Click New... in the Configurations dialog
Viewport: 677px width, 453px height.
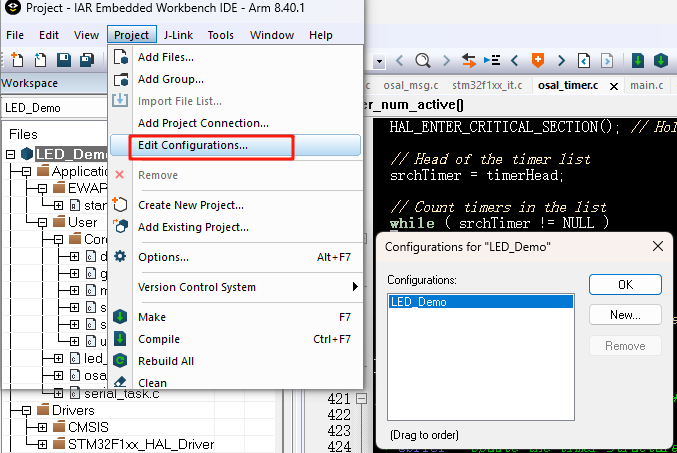click(625, 315)
